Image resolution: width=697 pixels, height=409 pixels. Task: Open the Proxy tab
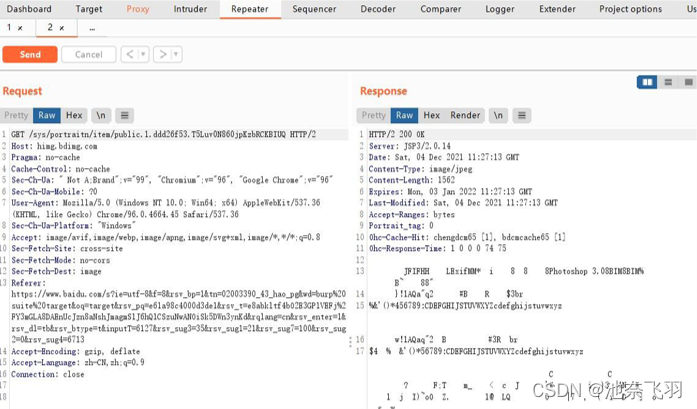click(138, 9)
